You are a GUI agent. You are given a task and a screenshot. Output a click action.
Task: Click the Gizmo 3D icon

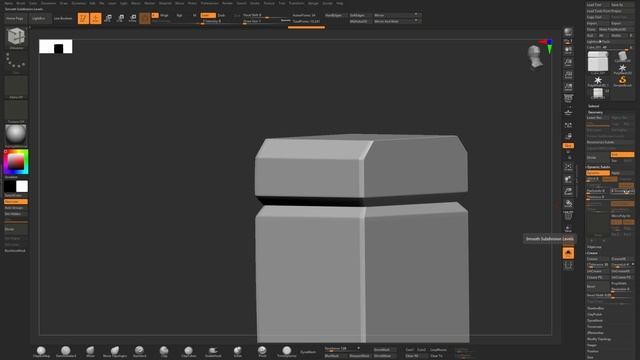pos(145,18)
